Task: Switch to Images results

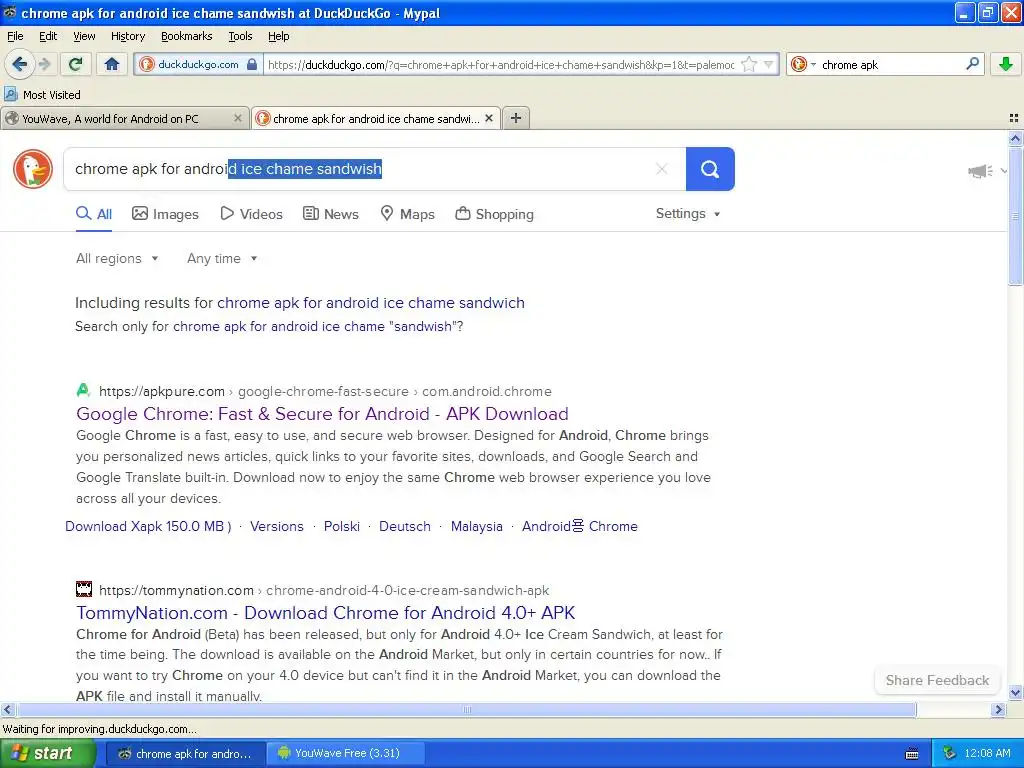Action: tap(165, 214)
